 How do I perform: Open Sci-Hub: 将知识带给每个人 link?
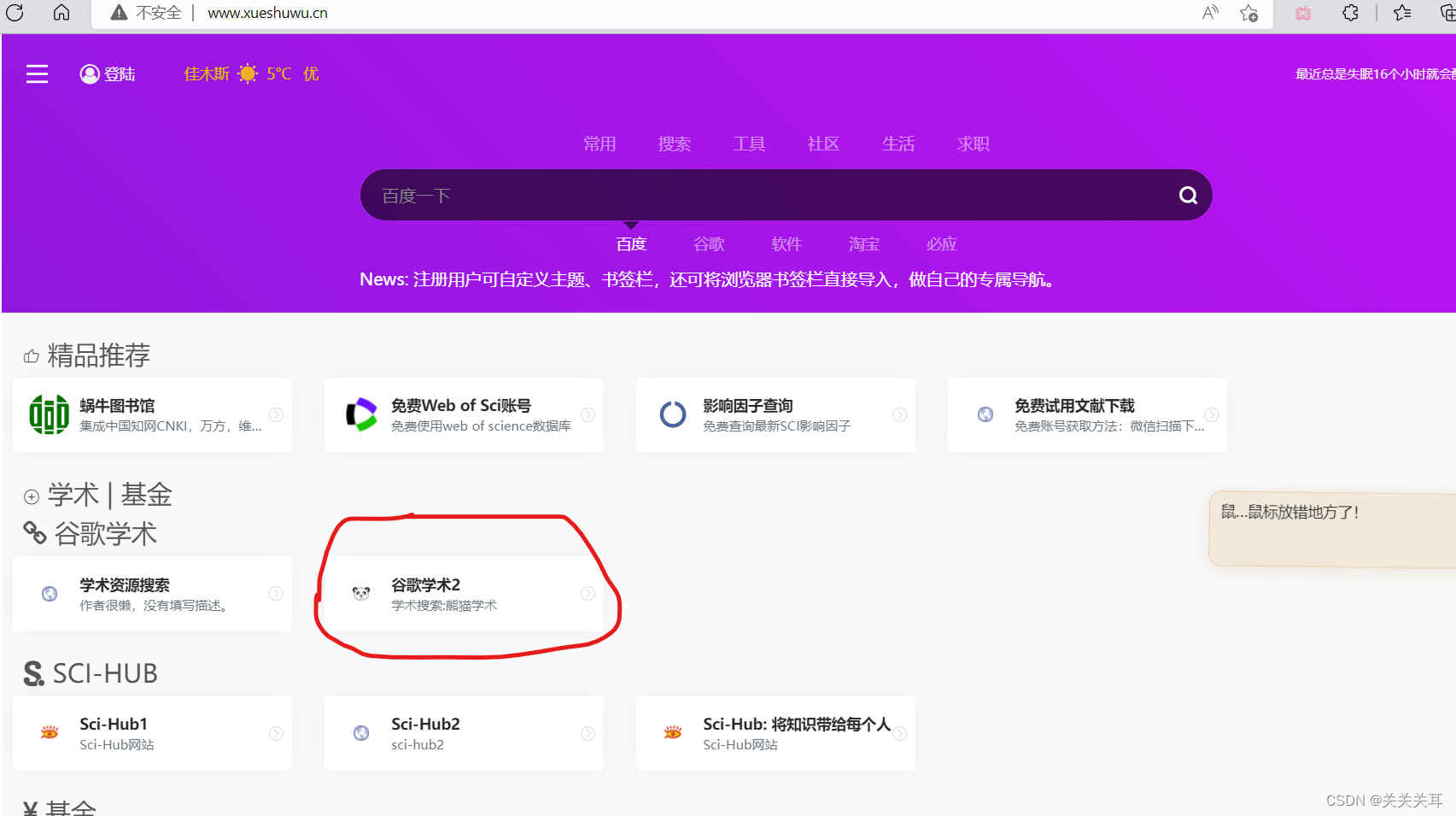pos(797,725)
